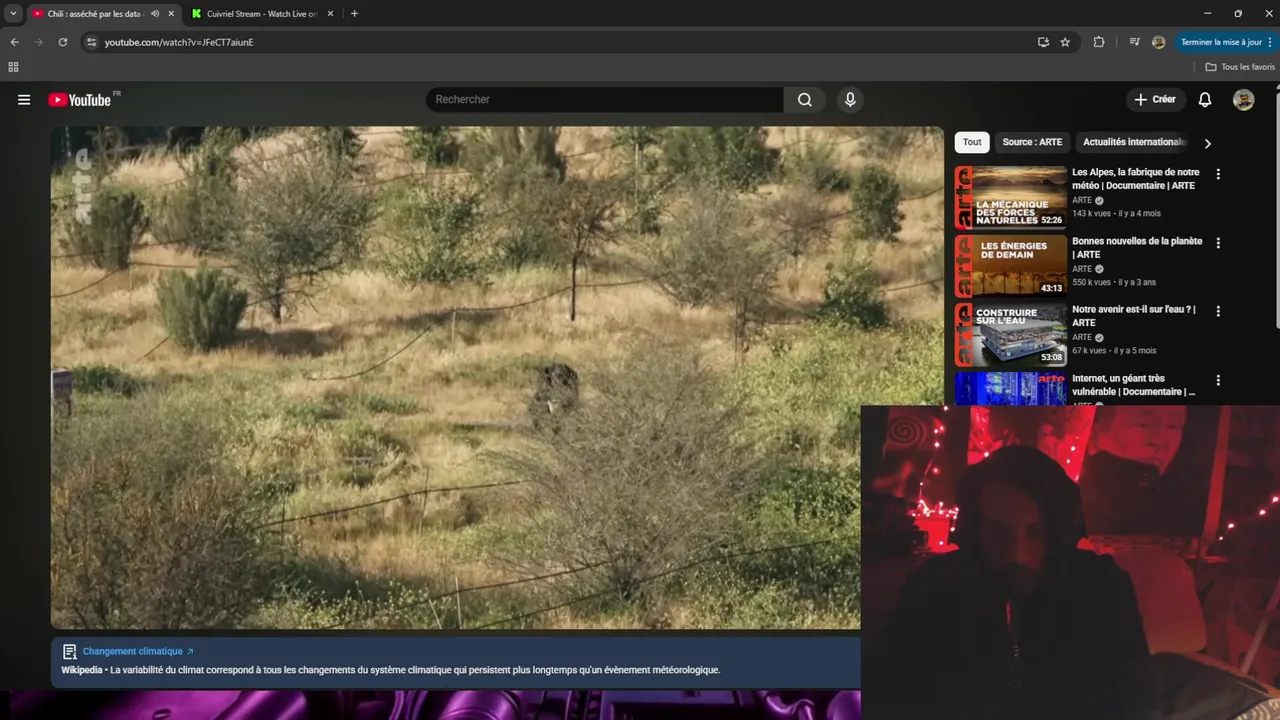Viewport: 1280px width, 720px height.
Task: Click ARTE channel under Bonnes nouvelles
Action: point(1082,269)
